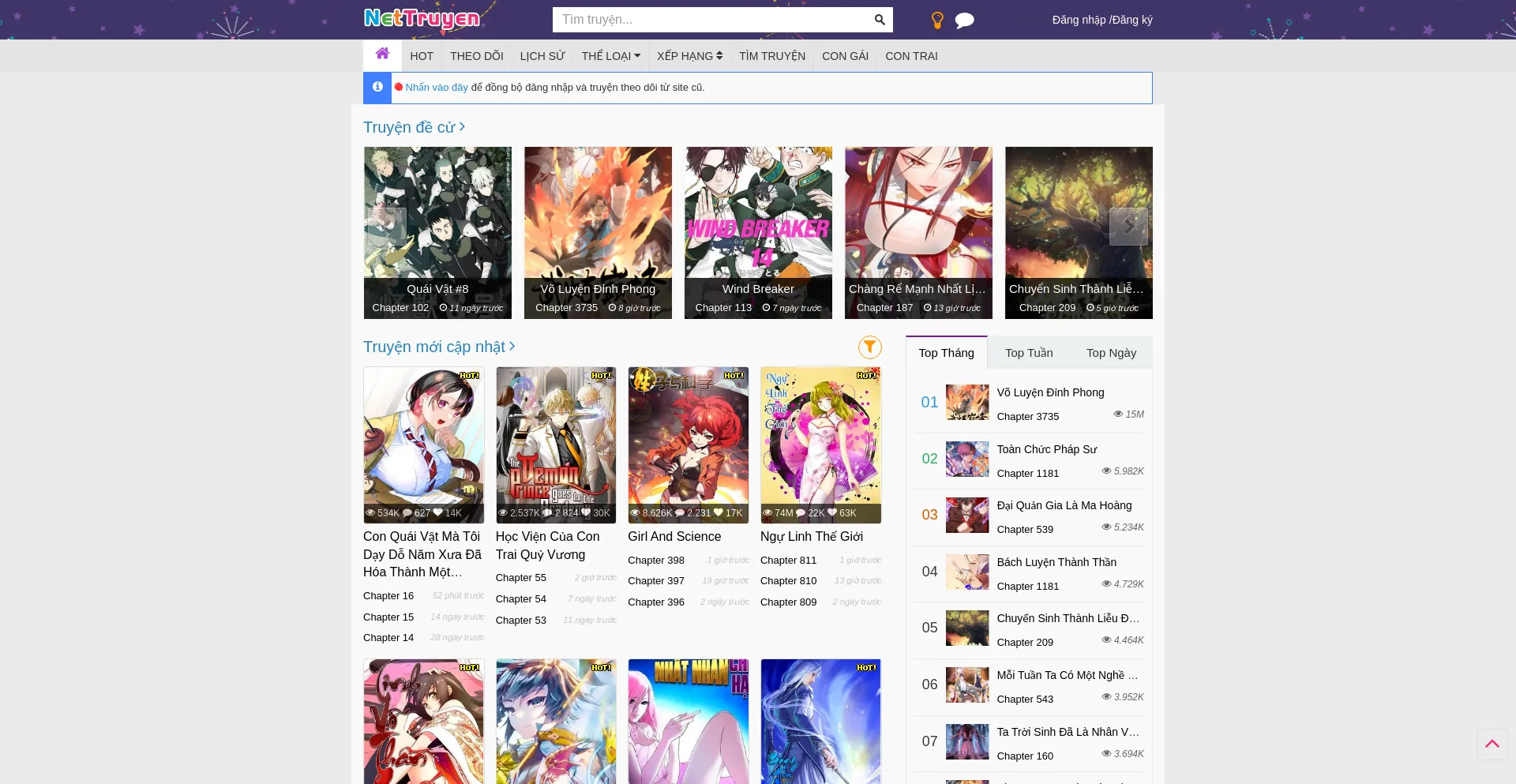Open rank 03 Đại Quản Gia Là Ma Hoàng
The width and height of the screenshot is (1516, 784).
[x=1064, y=505]
